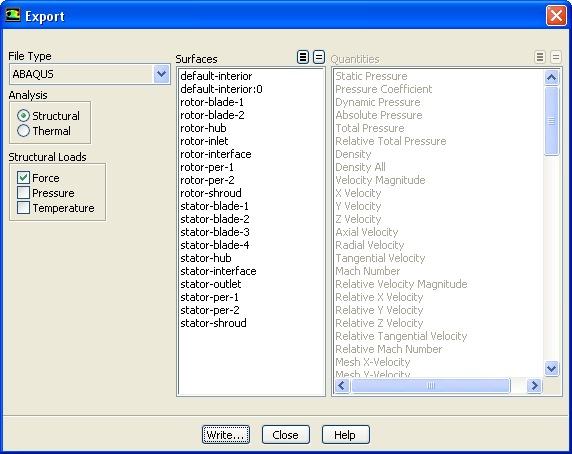Select the Structural analysis radio button
Image resolution: width=572 pixels, height=454 pixels.
23,116
